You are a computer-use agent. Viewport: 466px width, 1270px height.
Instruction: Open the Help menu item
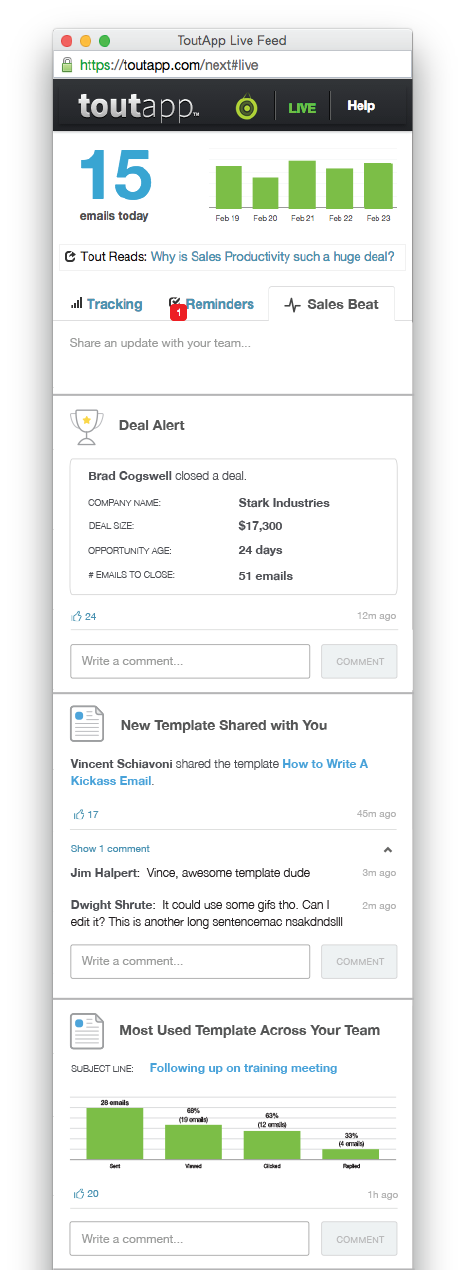pos(361,106)
